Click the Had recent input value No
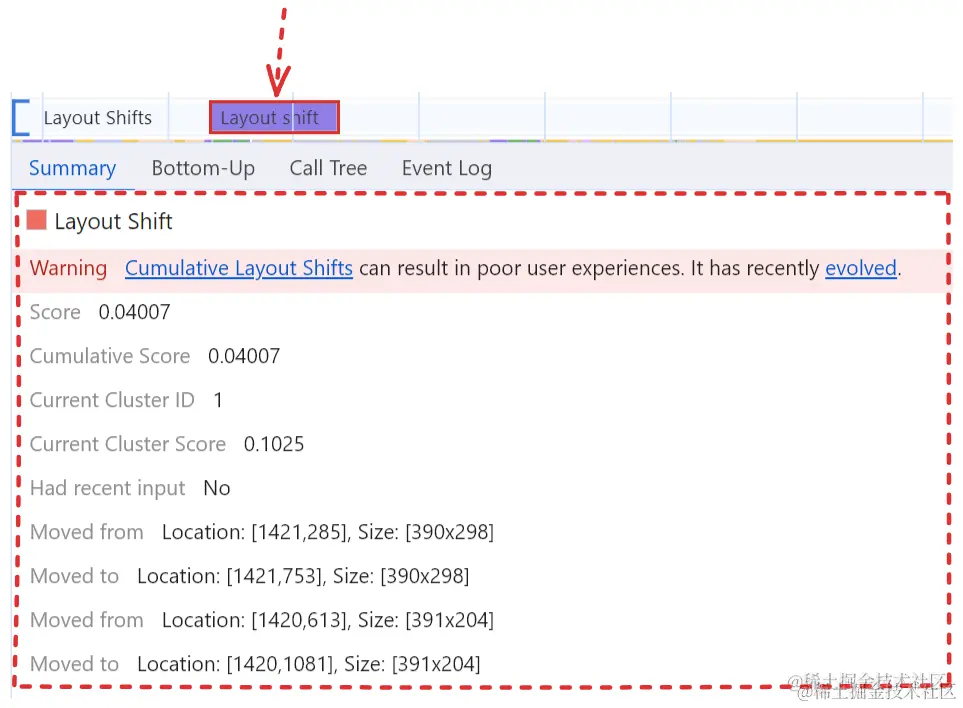 pyautogui.click(x=217, y=488)
